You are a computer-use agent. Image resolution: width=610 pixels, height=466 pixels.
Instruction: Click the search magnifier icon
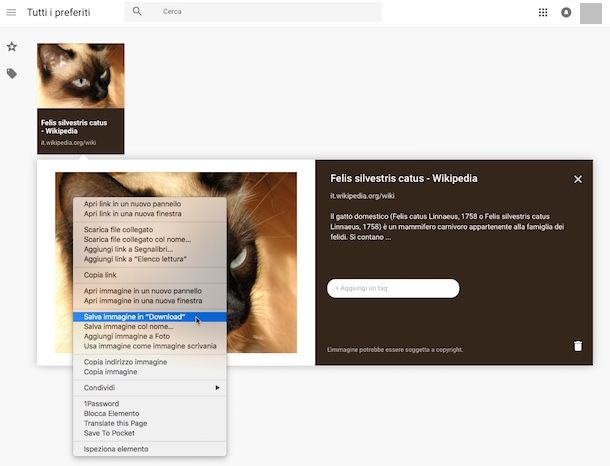coord(137,12)
